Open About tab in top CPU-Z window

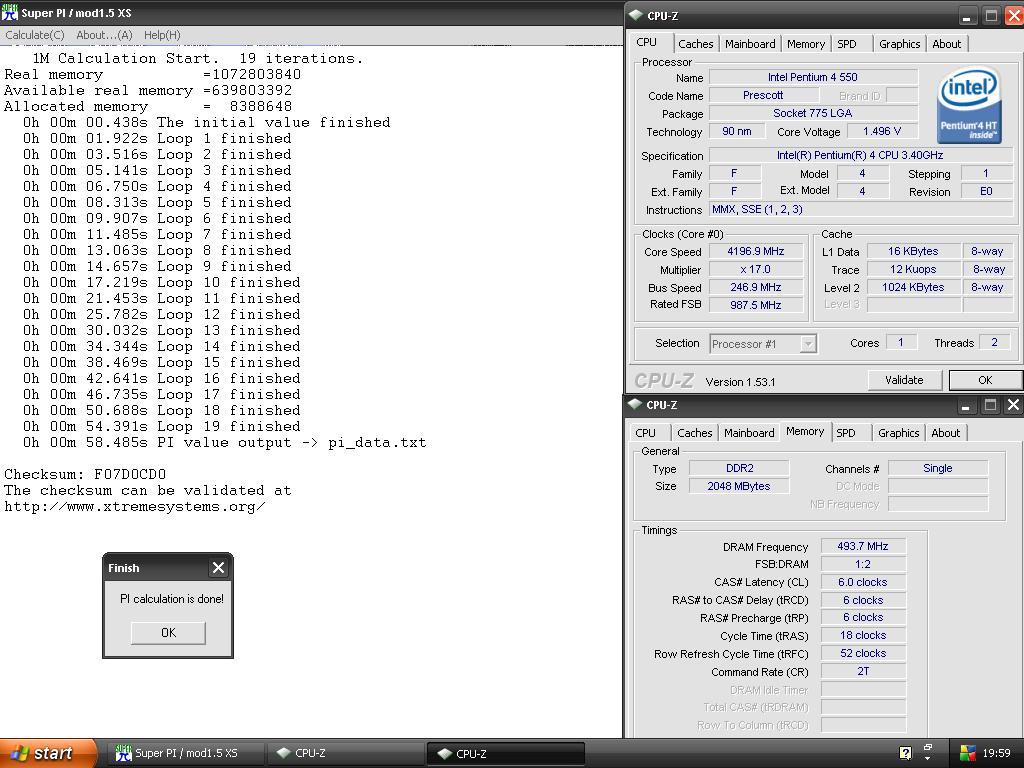[x=946, y=44]
